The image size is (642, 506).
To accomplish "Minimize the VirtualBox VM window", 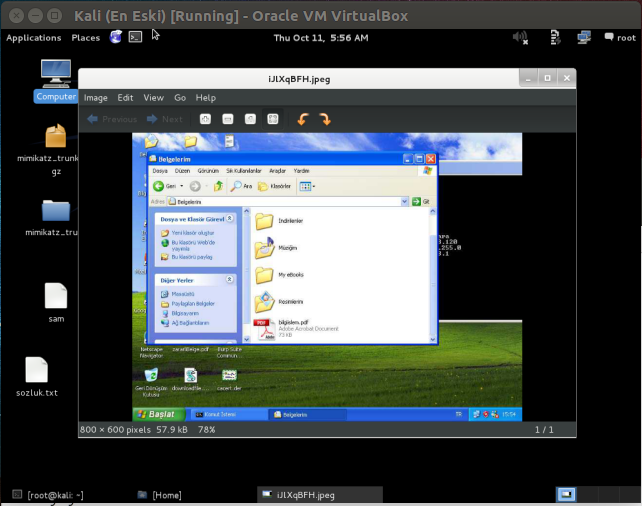I will tap(35, 16).
